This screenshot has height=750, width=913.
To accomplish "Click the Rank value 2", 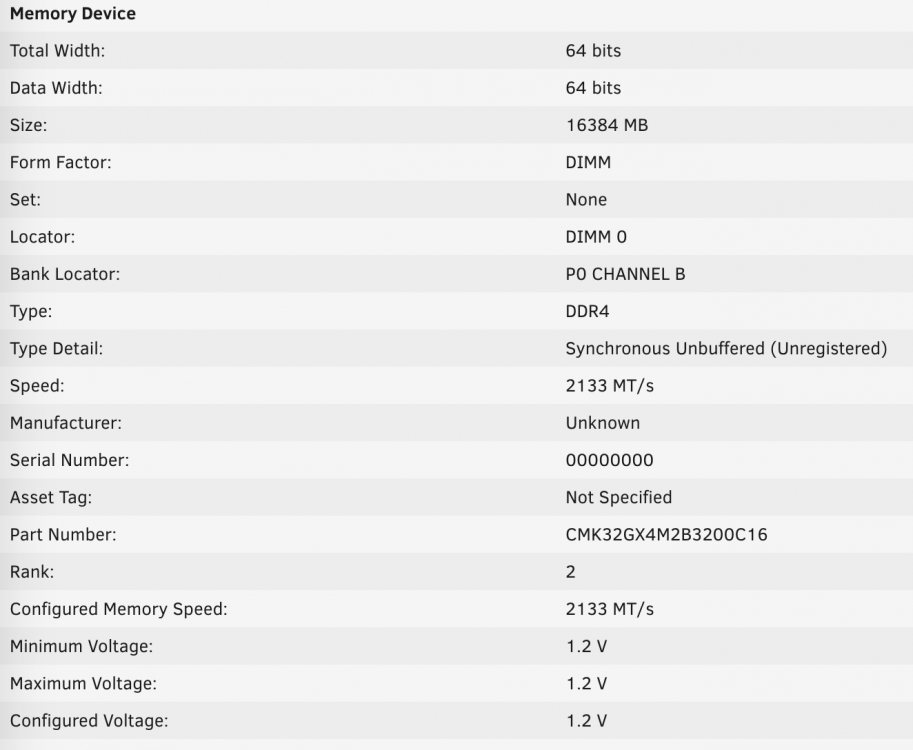I will [571, 572].
